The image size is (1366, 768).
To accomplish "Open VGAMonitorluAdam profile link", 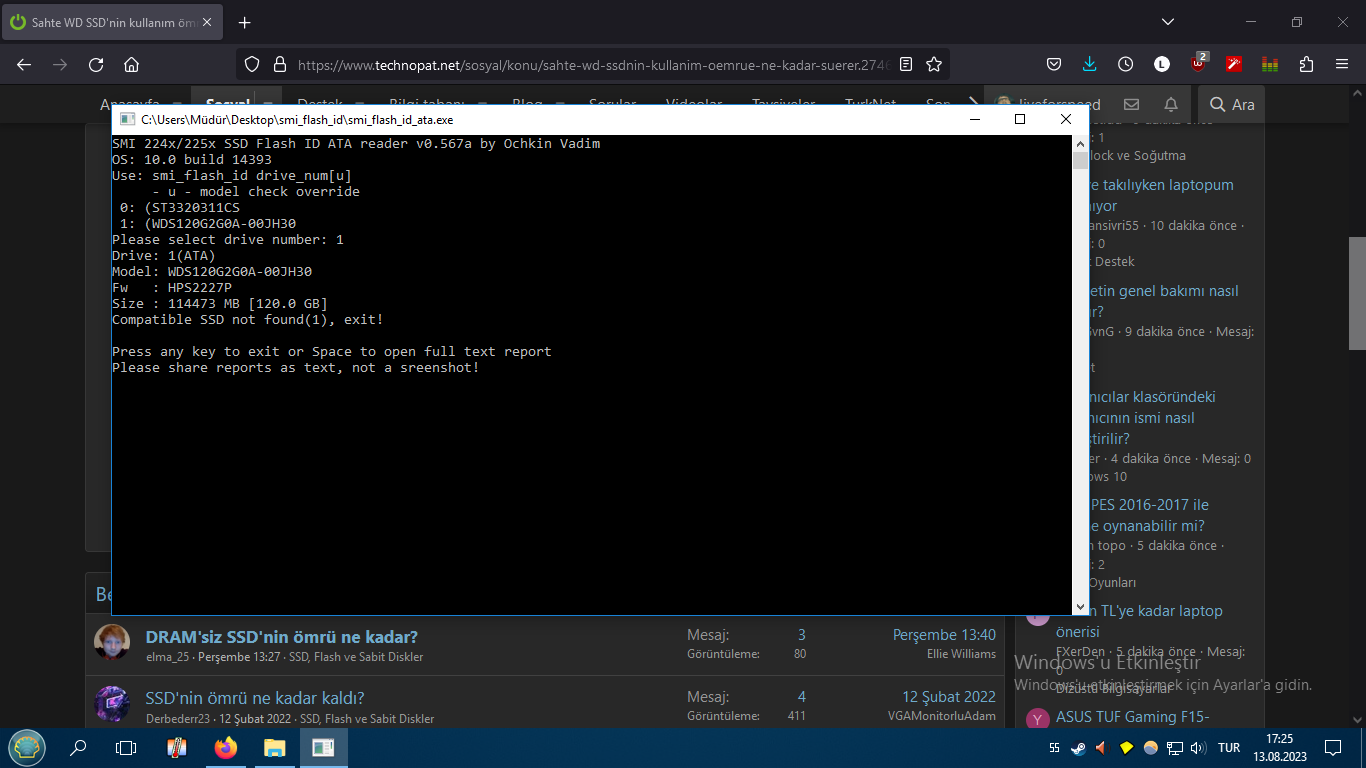I will pos(942,716).
